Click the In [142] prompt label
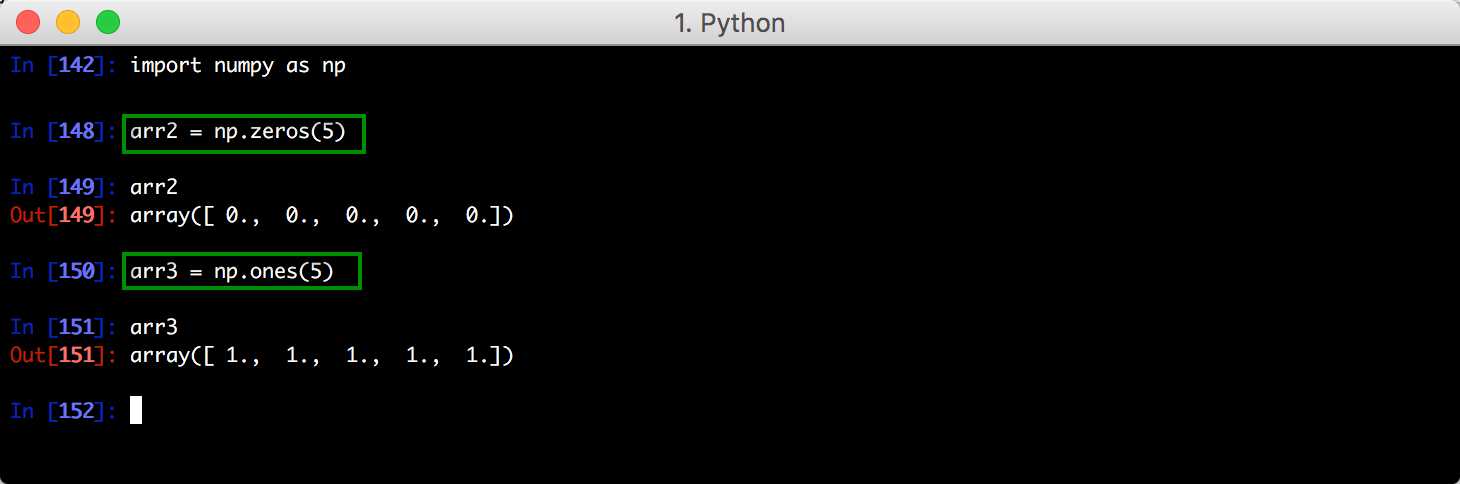 [65, 66]
